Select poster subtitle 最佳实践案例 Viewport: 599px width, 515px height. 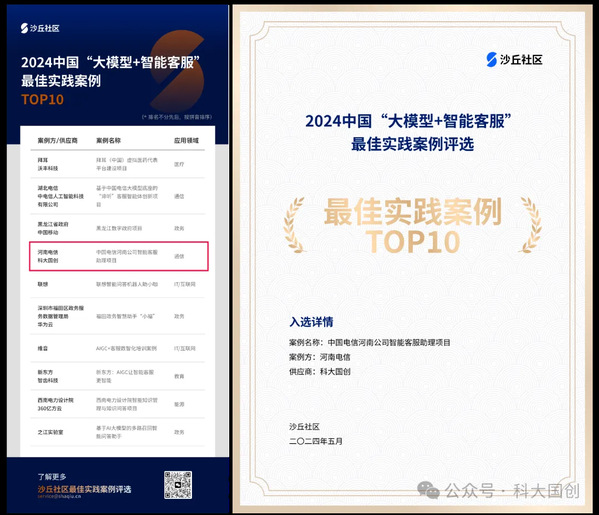[61, 81]
